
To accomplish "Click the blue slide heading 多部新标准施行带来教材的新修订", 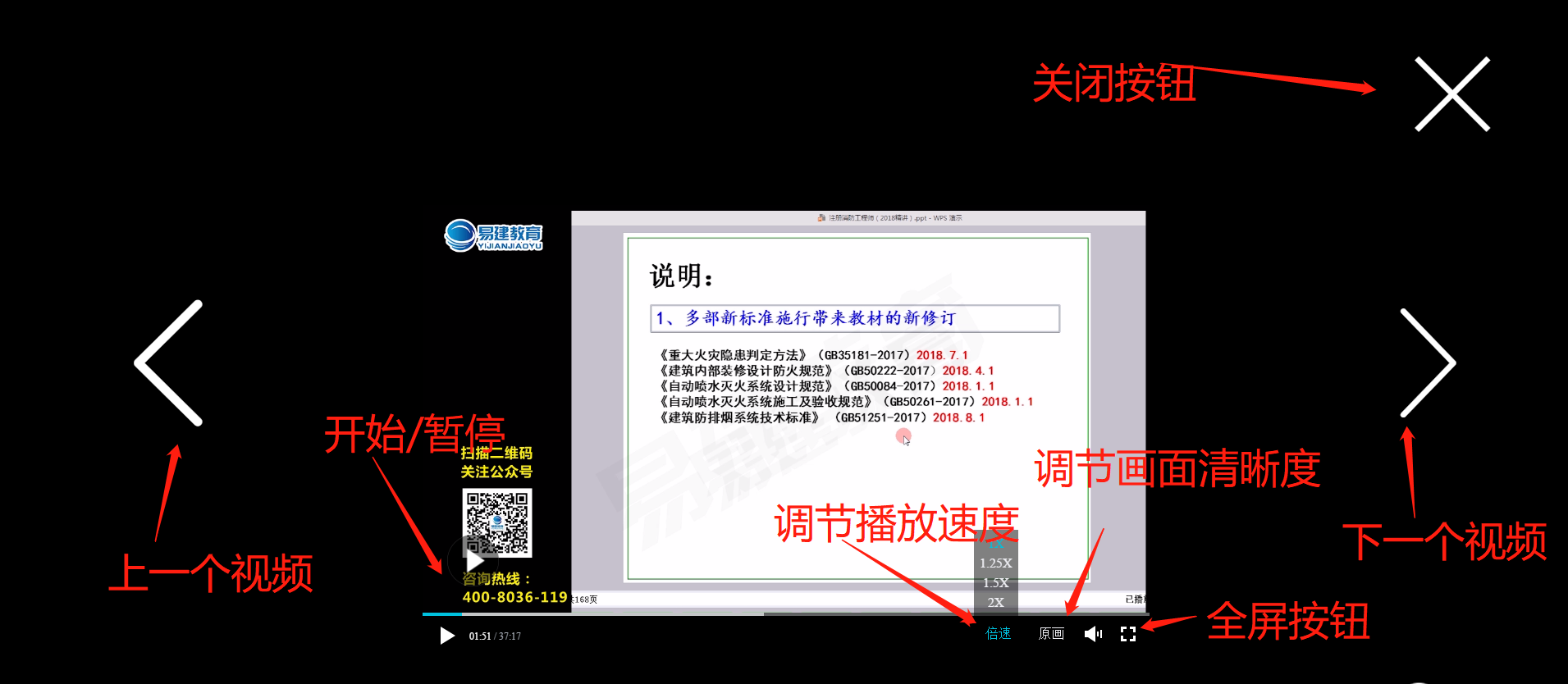I will tap(821, 318).
